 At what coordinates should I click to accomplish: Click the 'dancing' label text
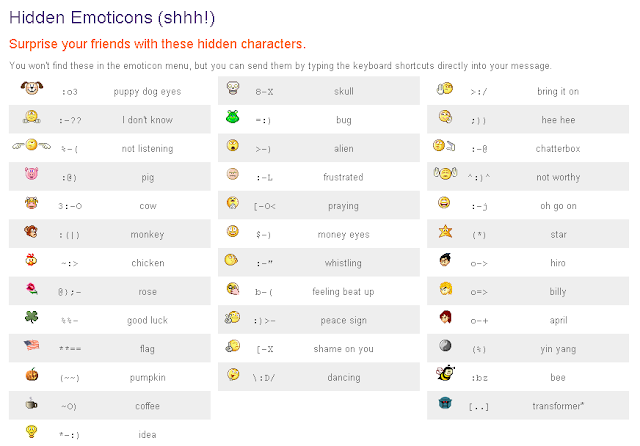click(343, 378)
